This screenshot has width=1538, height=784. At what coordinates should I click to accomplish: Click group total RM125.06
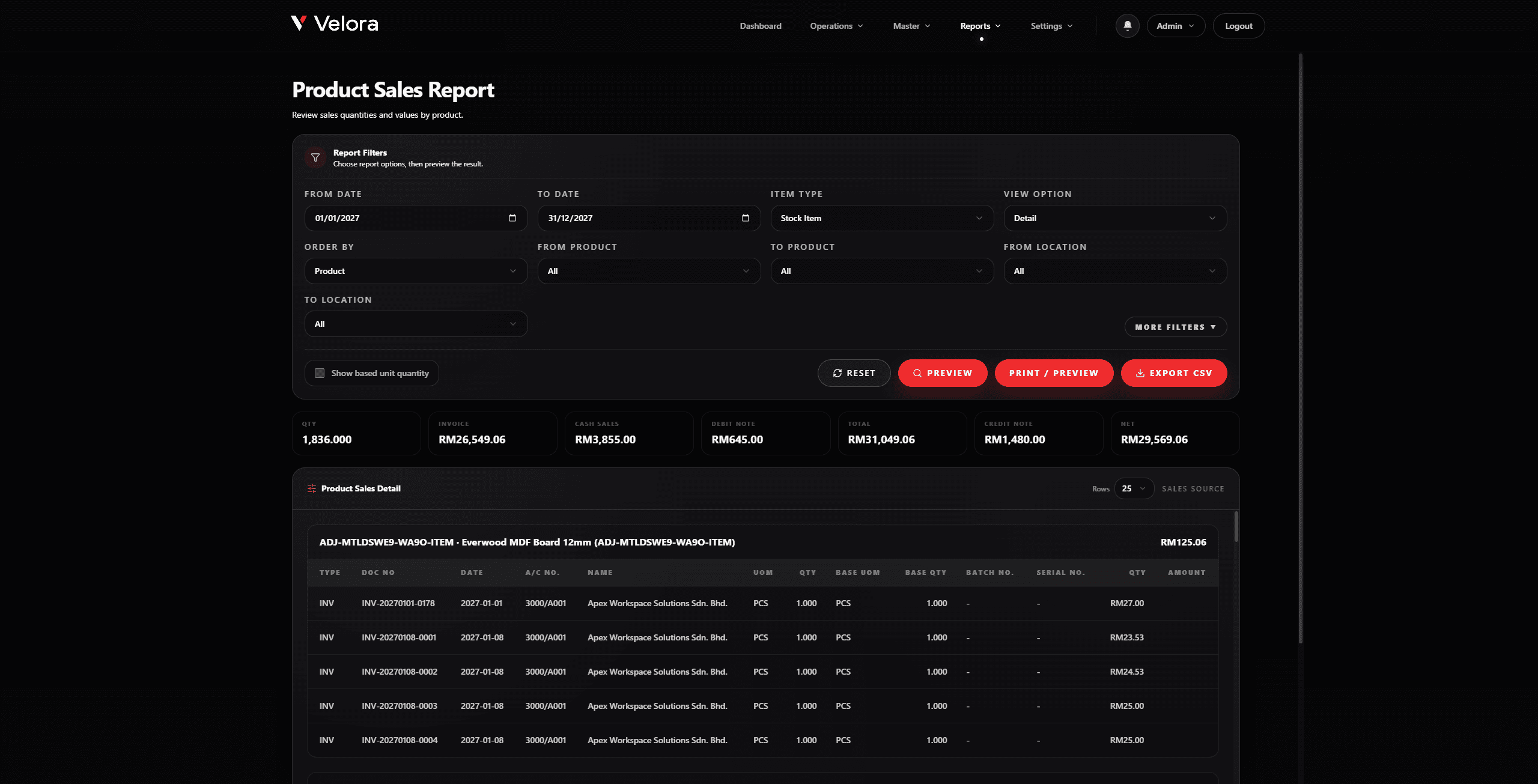pos(1183,542)
